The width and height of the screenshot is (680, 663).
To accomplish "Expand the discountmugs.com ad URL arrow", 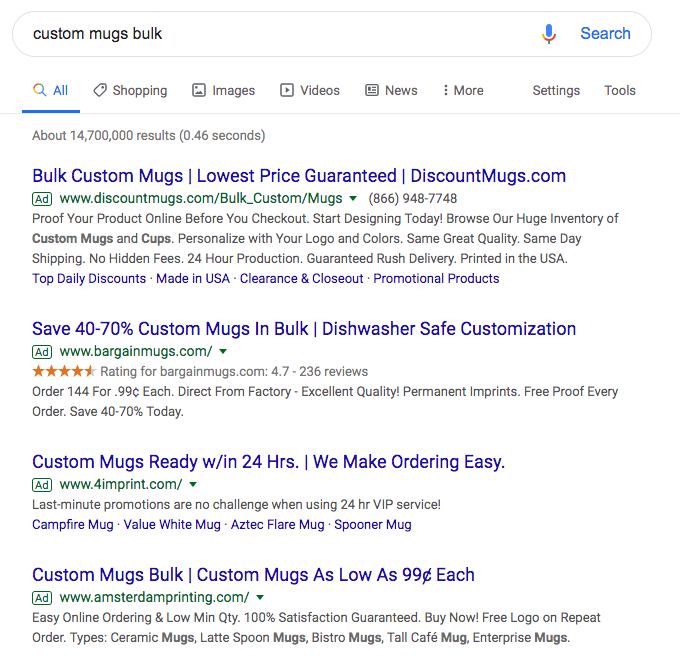I will (353, 198).
